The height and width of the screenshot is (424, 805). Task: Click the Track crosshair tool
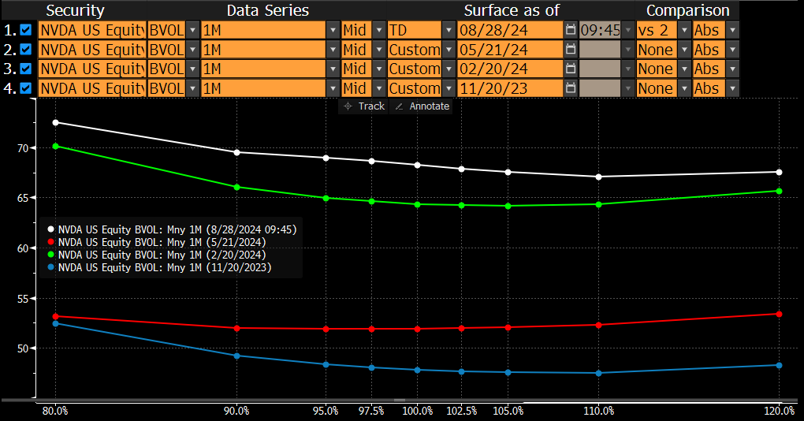[364, 106]
